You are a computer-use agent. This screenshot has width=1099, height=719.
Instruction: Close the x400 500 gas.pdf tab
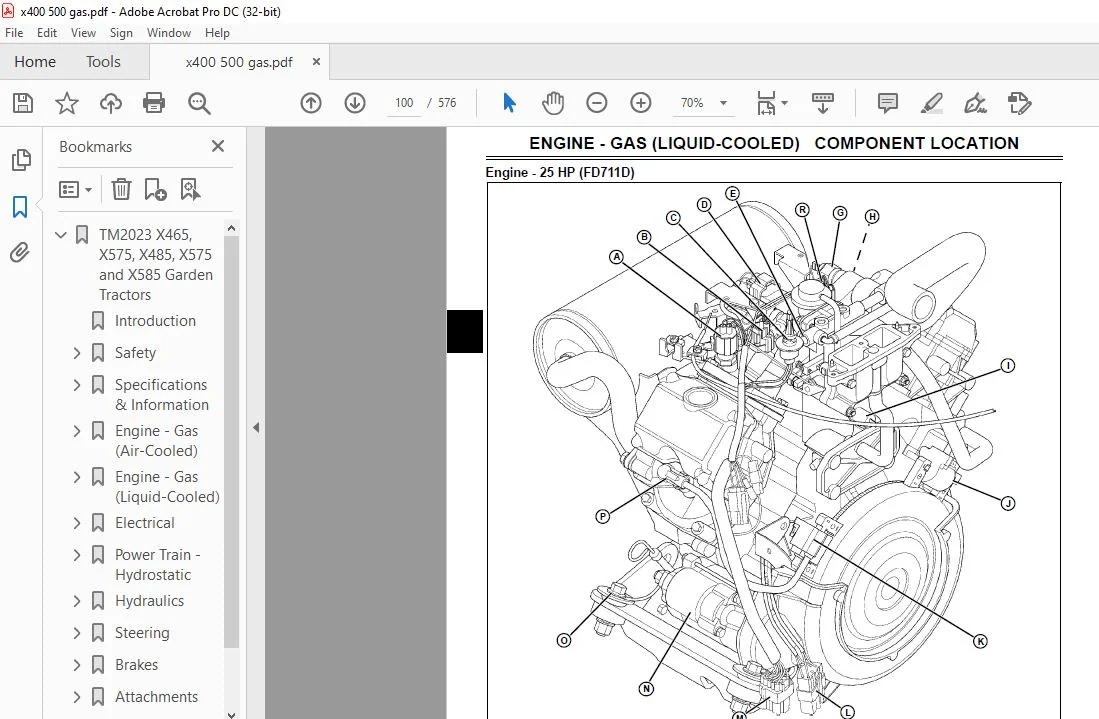316,62
